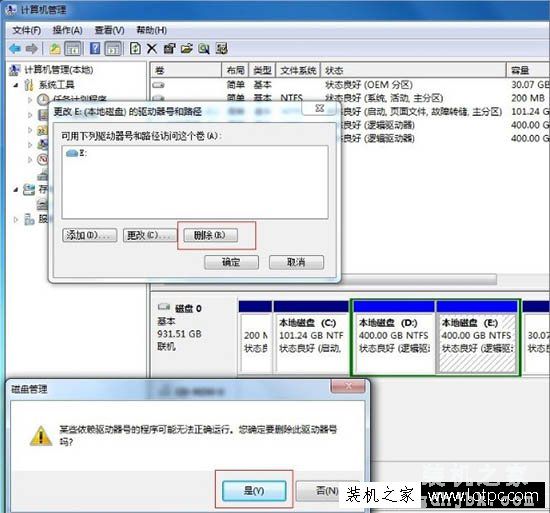Sort by the 状态 column header

coord(413,70)
